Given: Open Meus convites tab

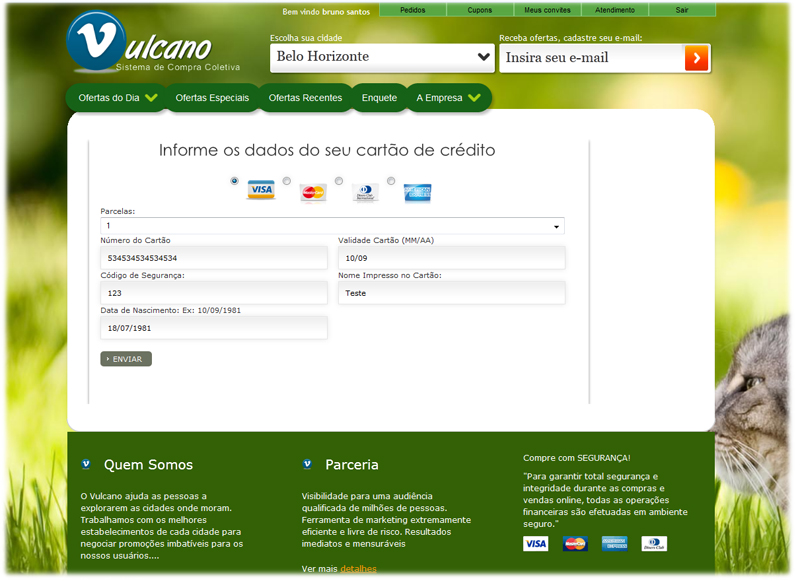Looking at the screenshot, I should (547, 10).
